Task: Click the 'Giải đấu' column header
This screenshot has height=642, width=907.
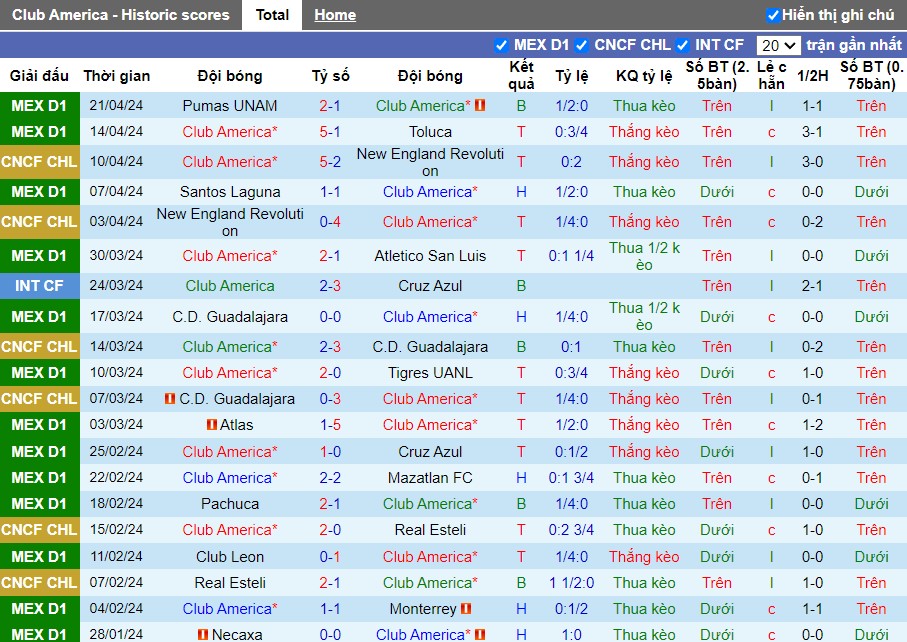Action: click(x=39, y=76)
